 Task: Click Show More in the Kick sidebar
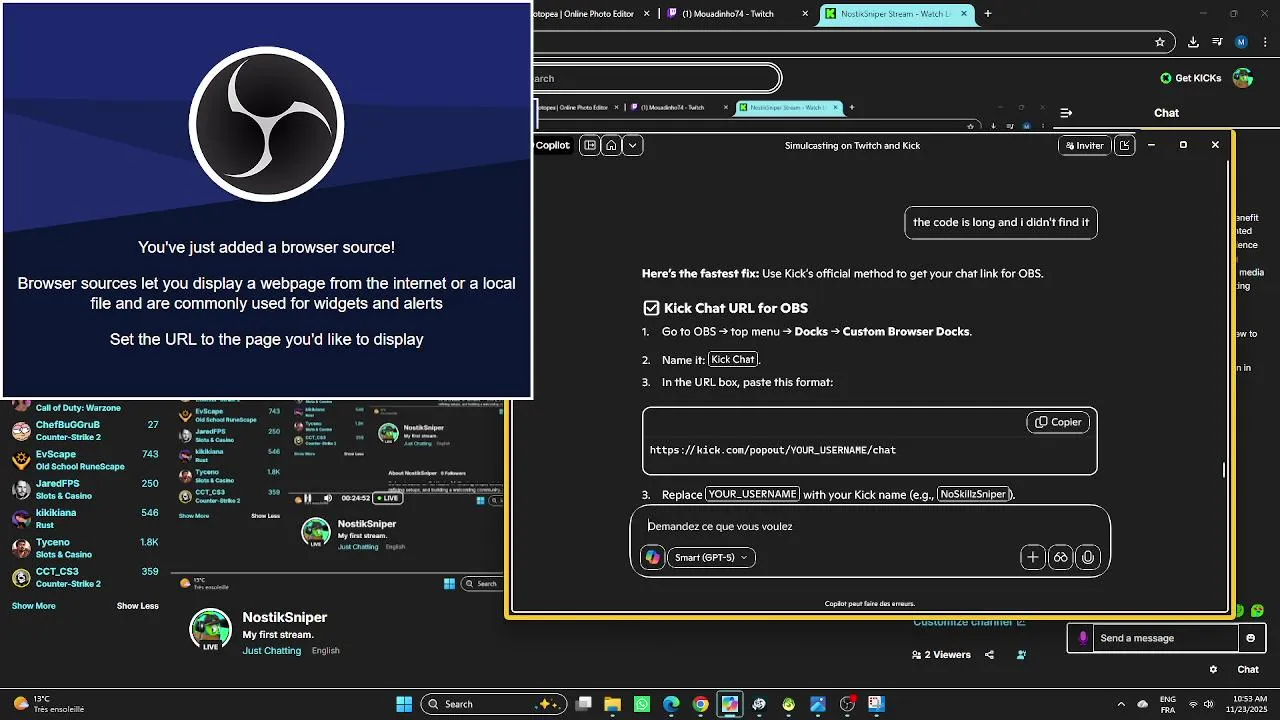click(33, 606)
